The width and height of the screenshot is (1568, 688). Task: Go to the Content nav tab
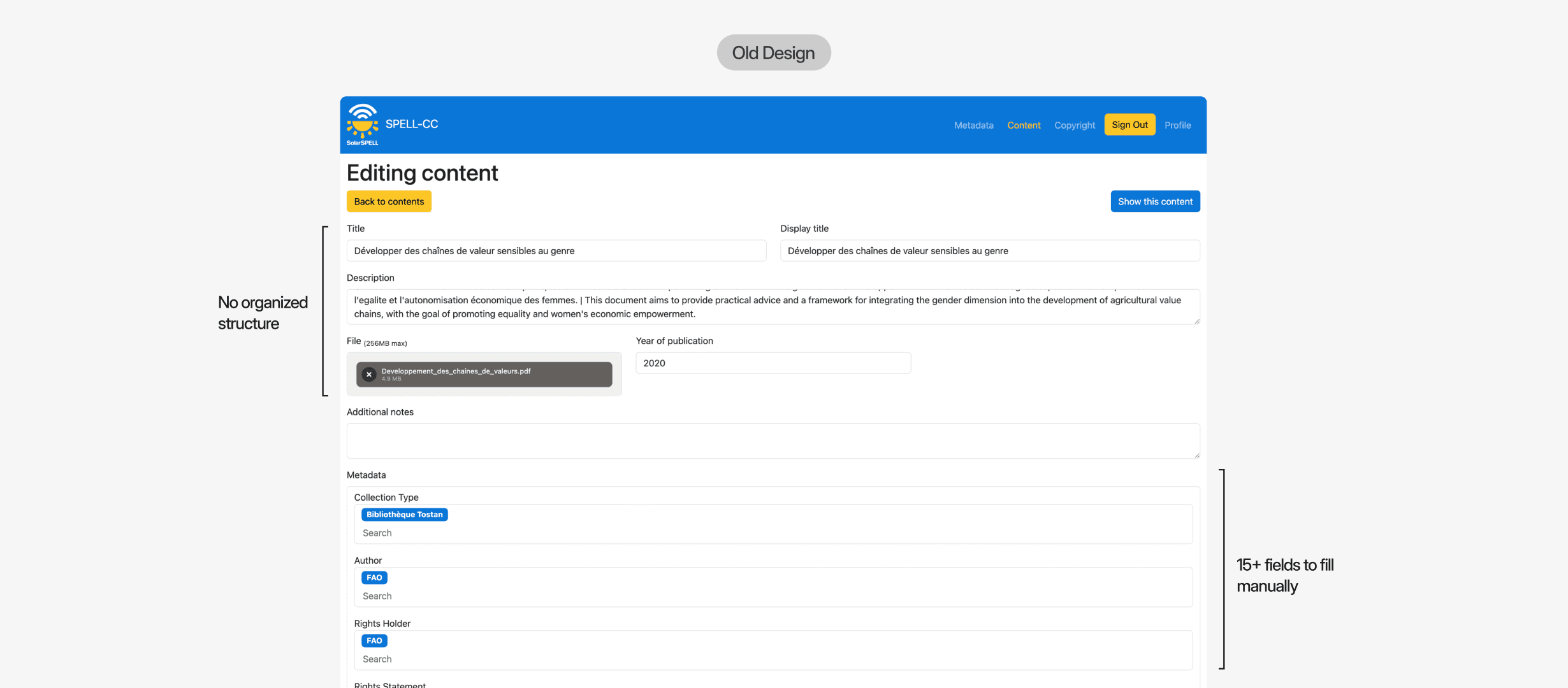point(1024,125)
